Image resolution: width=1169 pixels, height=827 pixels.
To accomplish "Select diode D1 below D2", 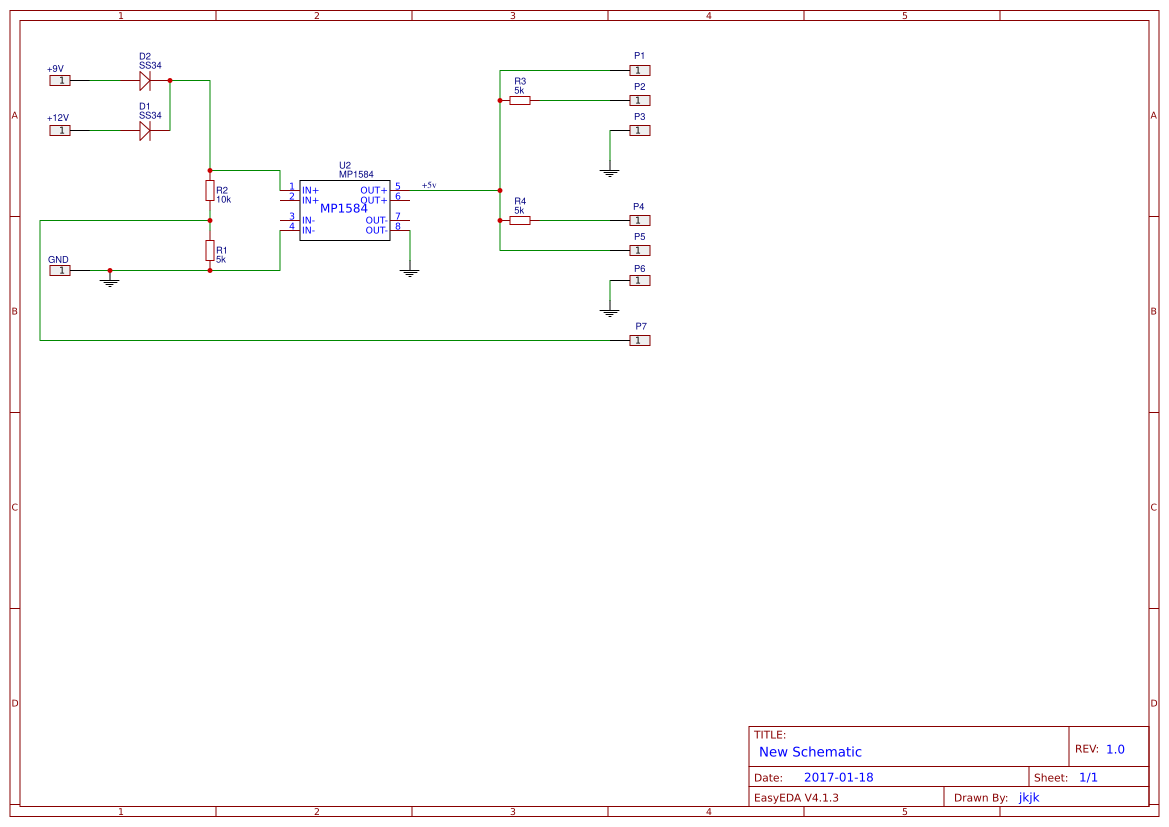I will (x=144, y=131).
